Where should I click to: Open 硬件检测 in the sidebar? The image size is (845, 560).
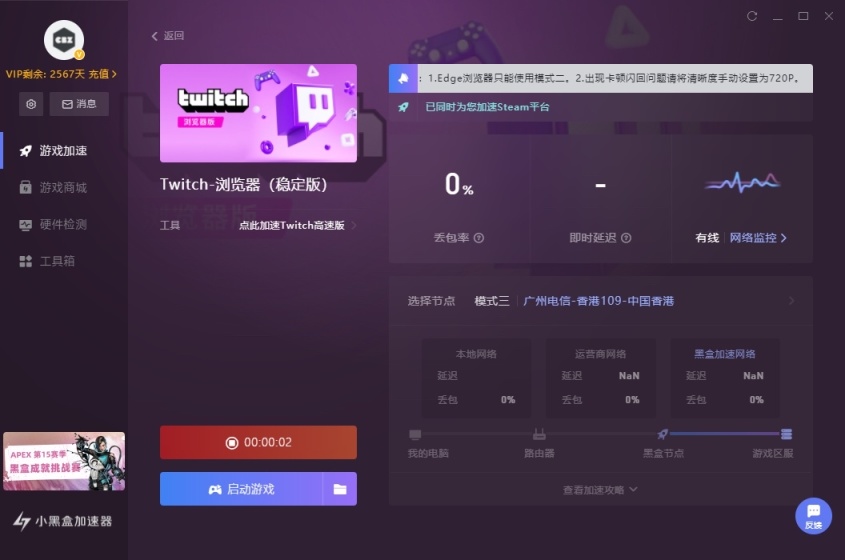63,224
